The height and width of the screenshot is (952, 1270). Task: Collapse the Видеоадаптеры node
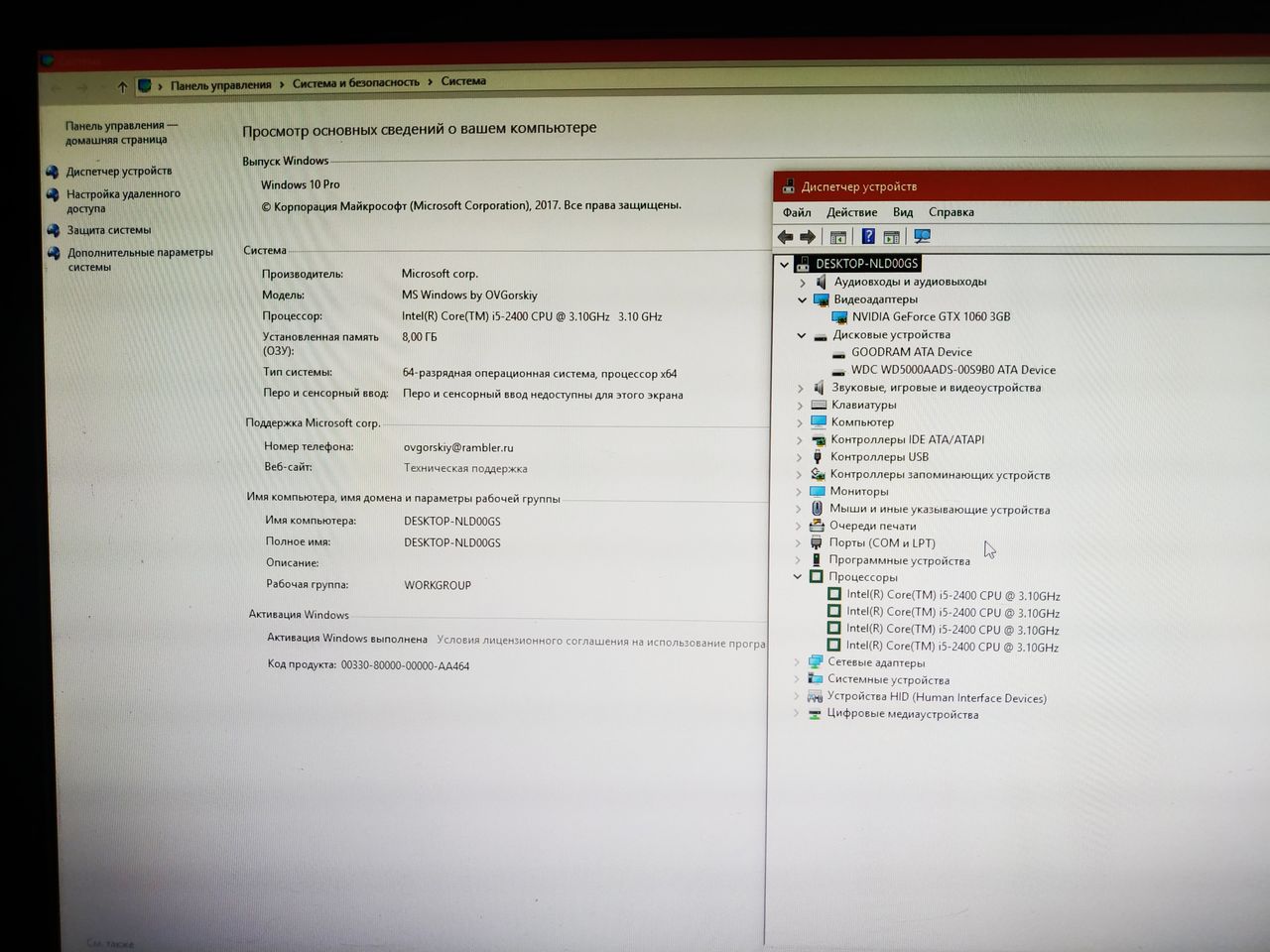coord(802,299)
